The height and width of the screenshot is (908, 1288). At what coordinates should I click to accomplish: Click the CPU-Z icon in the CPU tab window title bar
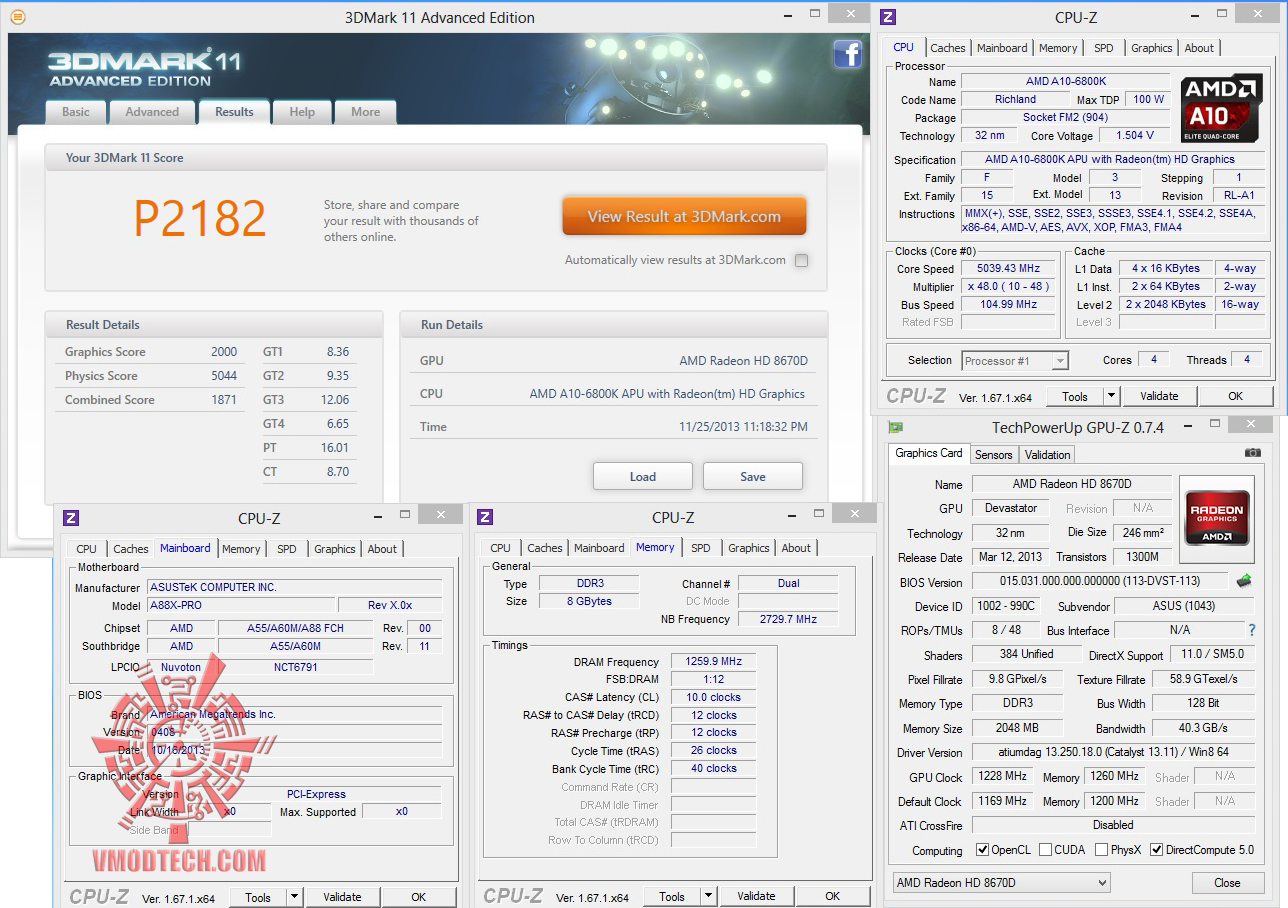pos(886,17)
